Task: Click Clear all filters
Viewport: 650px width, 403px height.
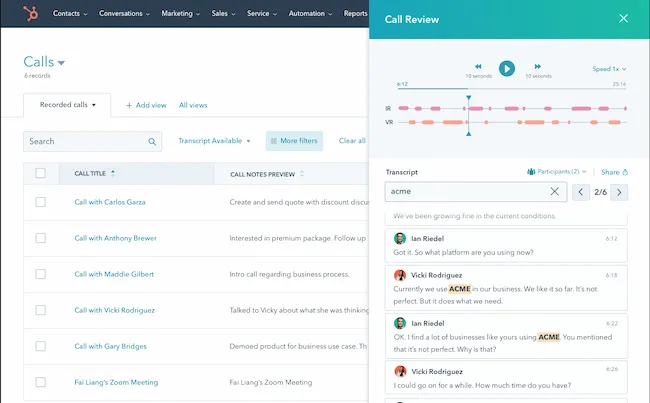Action: pos(352,141)
